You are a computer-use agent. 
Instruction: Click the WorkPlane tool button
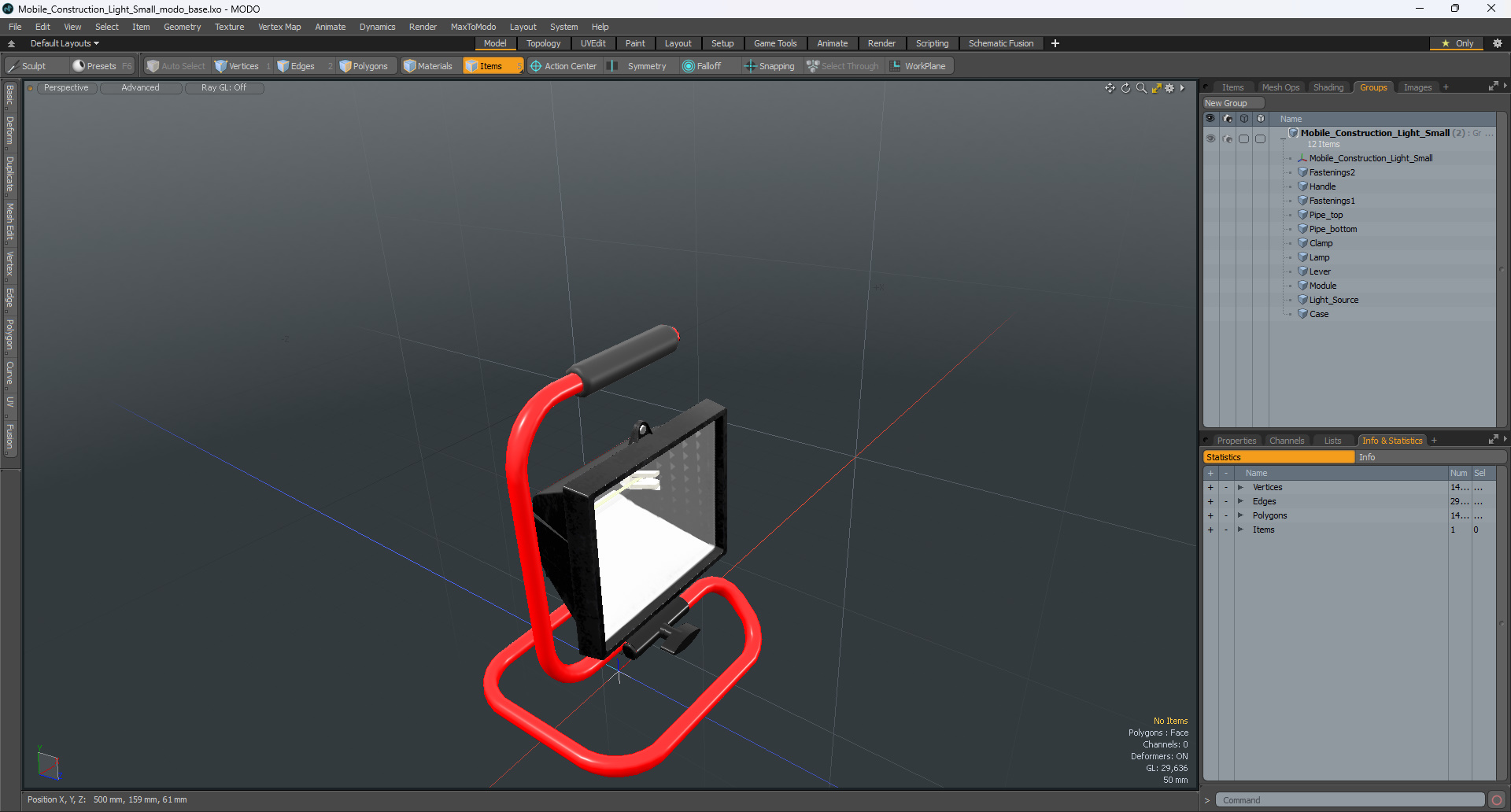point(918,66)
